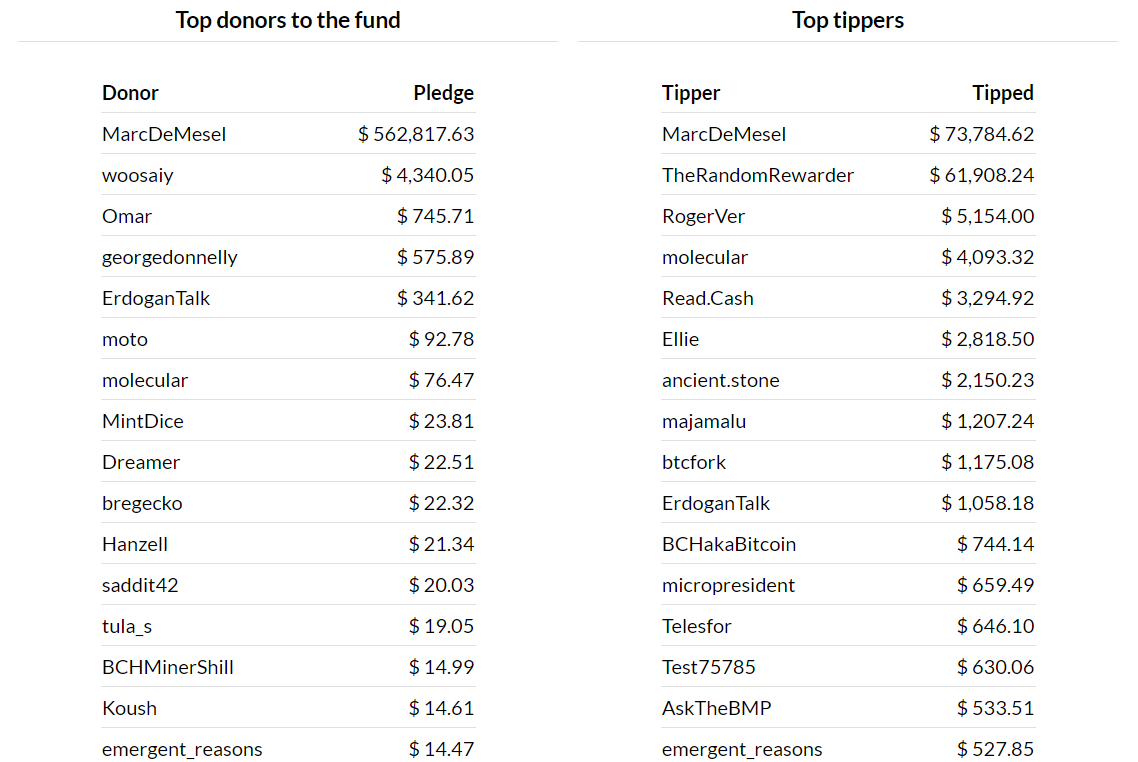Image resolution: width=1138 pixels, height=762 pixels.
Task: Open btcfork in the tippers list
Action: 694,462
